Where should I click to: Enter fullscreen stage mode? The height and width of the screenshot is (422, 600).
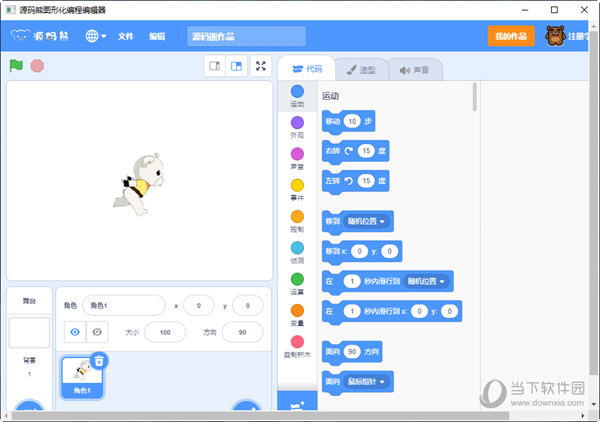[261, 66]
